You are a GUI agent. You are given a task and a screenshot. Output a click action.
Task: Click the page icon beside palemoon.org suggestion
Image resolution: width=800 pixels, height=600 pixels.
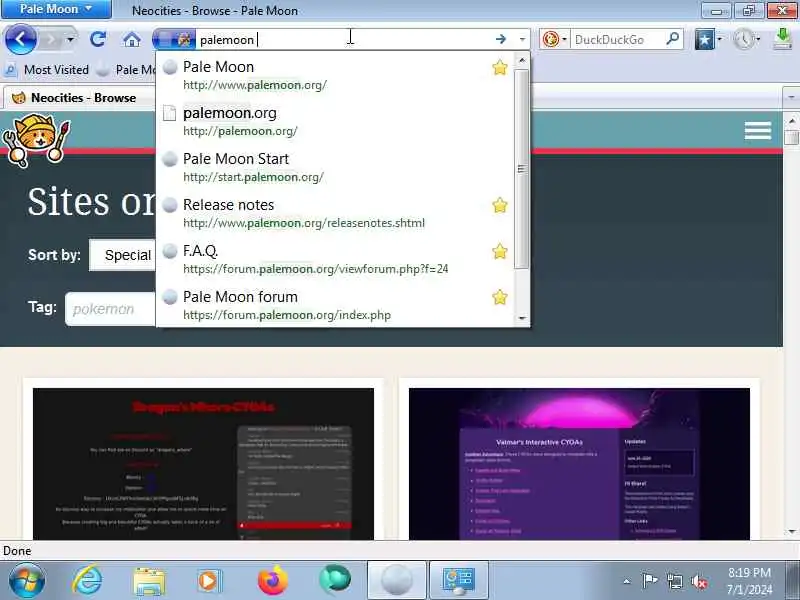pyautogui.click(x=169, y=113)
